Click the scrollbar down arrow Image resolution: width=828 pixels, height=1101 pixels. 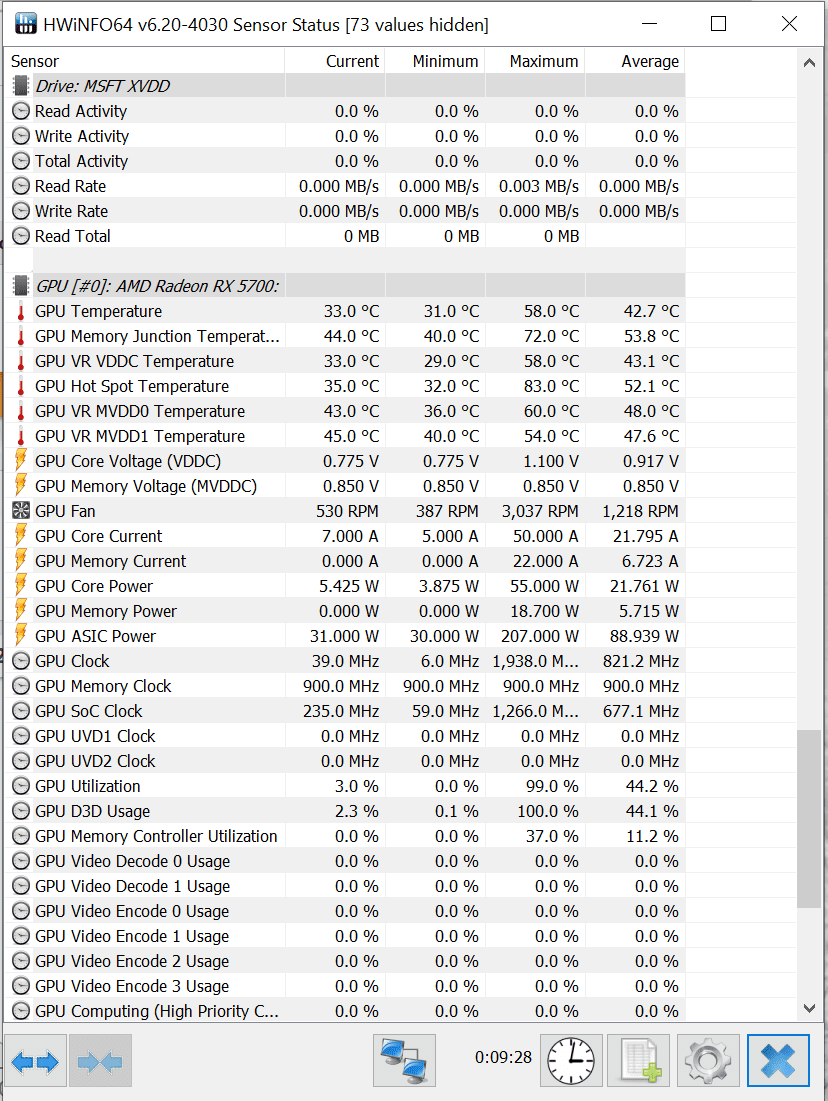coord(809,1008)
